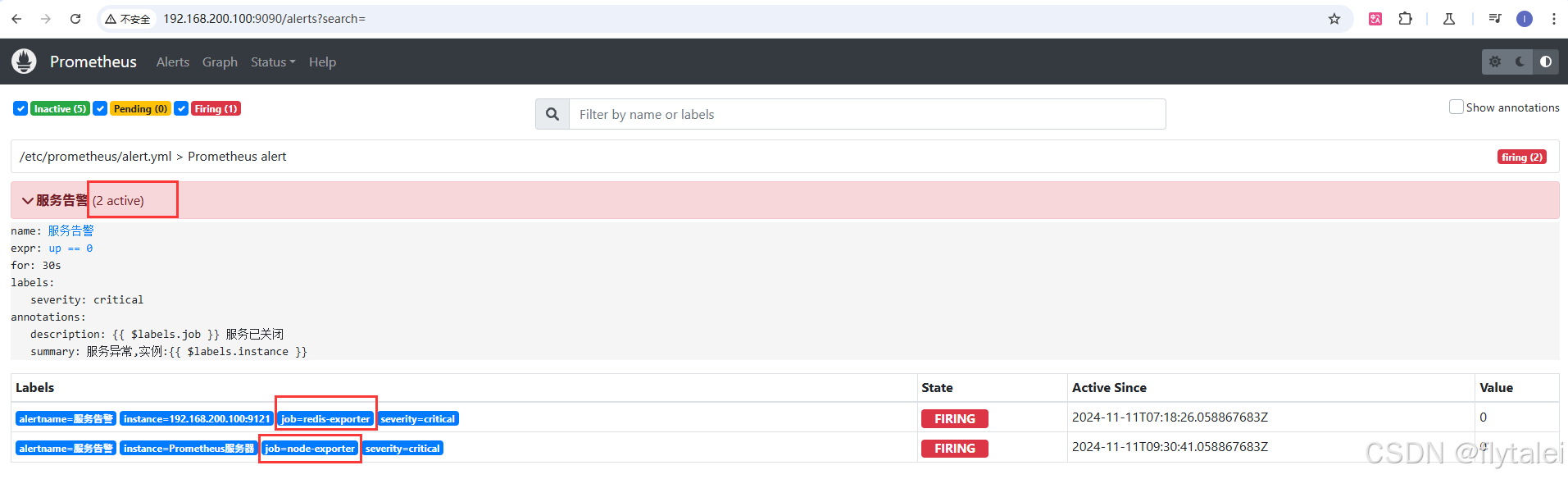The width and height of the screenshot is (1568, 479).
Task: Click the job=node-exporter label
Action: click(x=310, y=449)
